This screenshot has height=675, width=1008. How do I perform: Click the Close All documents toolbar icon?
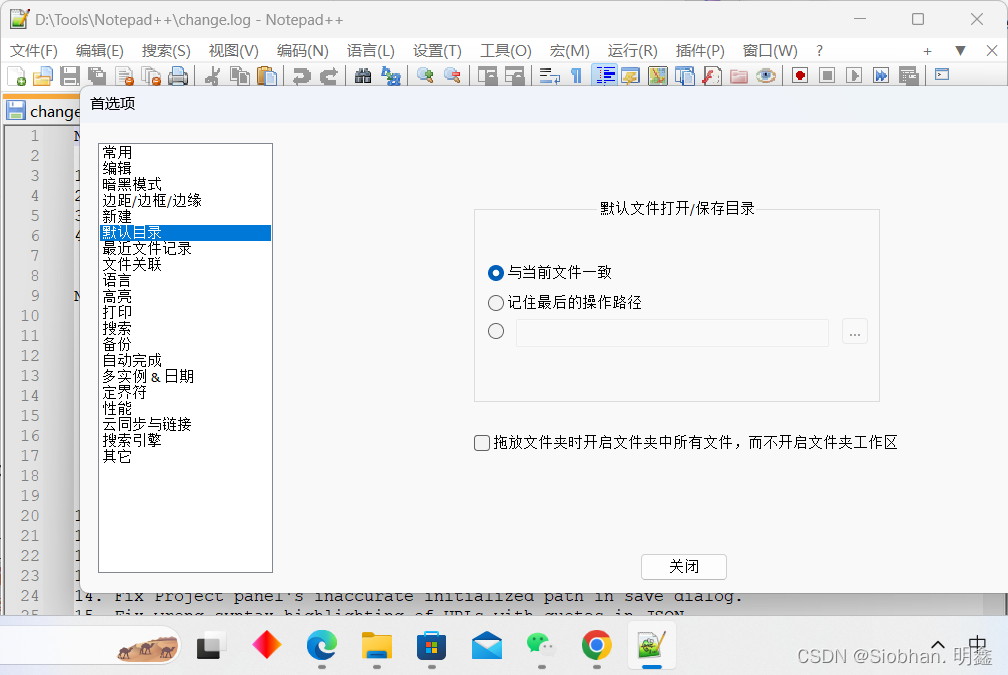151,76
